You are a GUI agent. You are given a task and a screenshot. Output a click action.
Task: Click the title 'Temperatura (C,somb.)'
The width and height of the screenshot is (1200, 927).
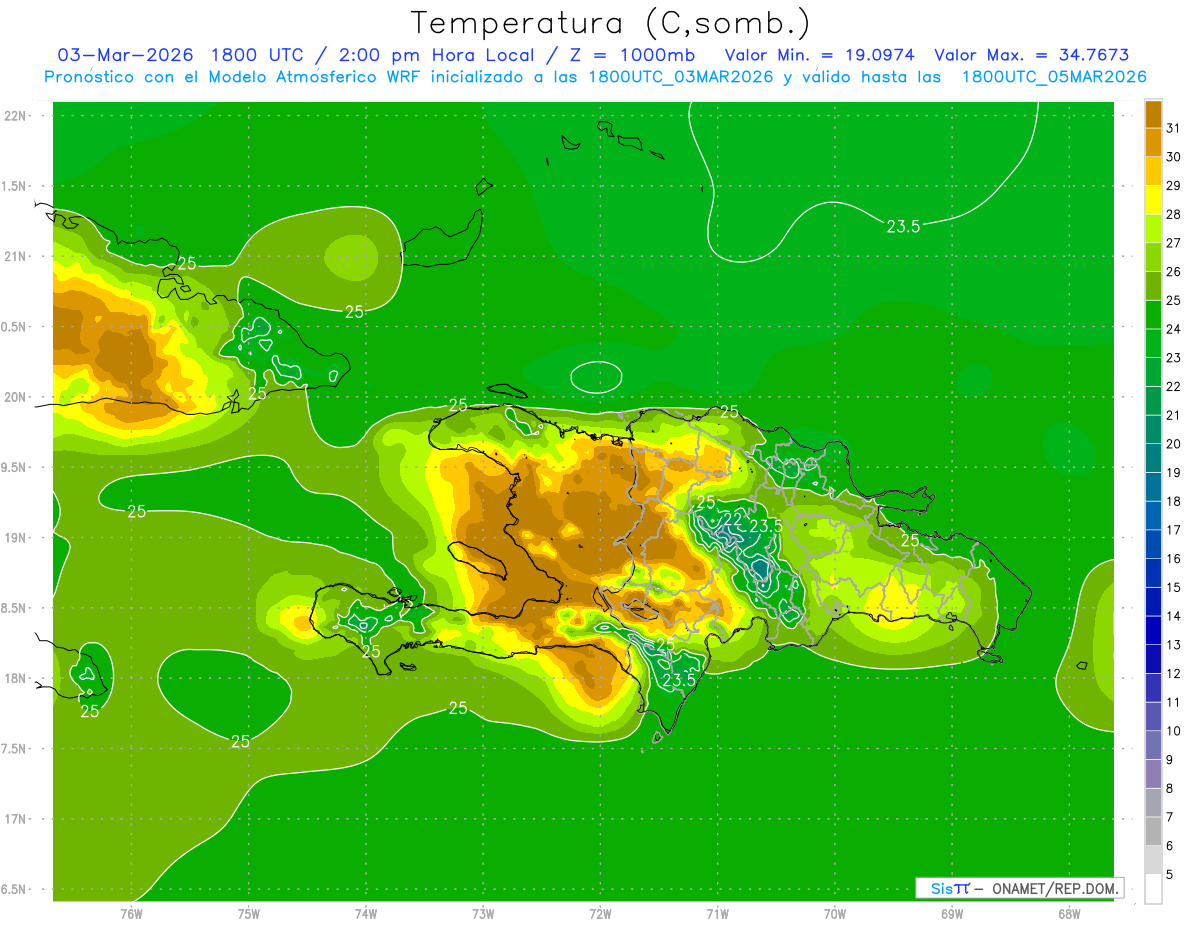[611, 23]
